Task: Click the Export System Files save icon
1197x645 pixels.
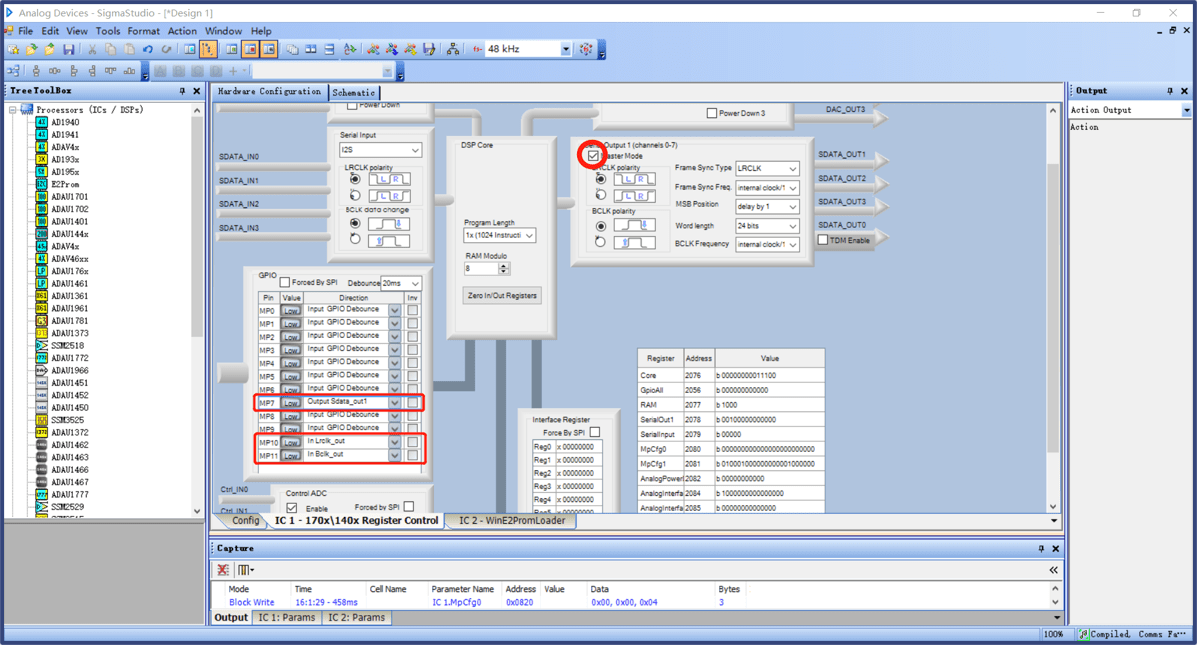Action: (428, 48)
